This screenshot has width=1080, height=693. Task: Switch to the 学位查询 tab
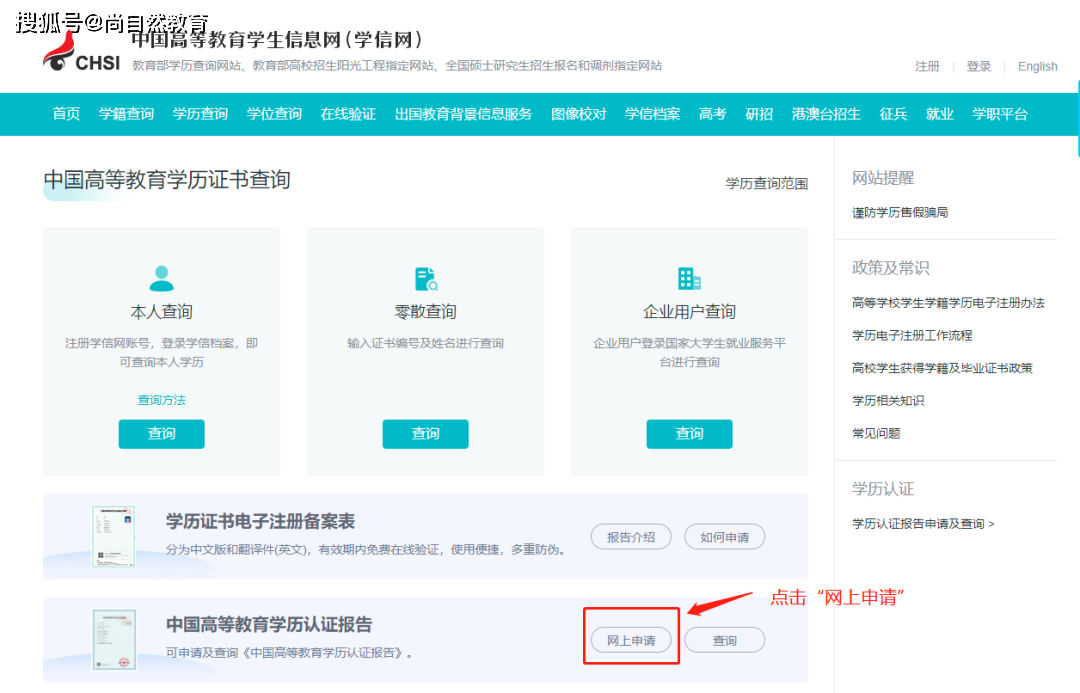pos(274,114)
